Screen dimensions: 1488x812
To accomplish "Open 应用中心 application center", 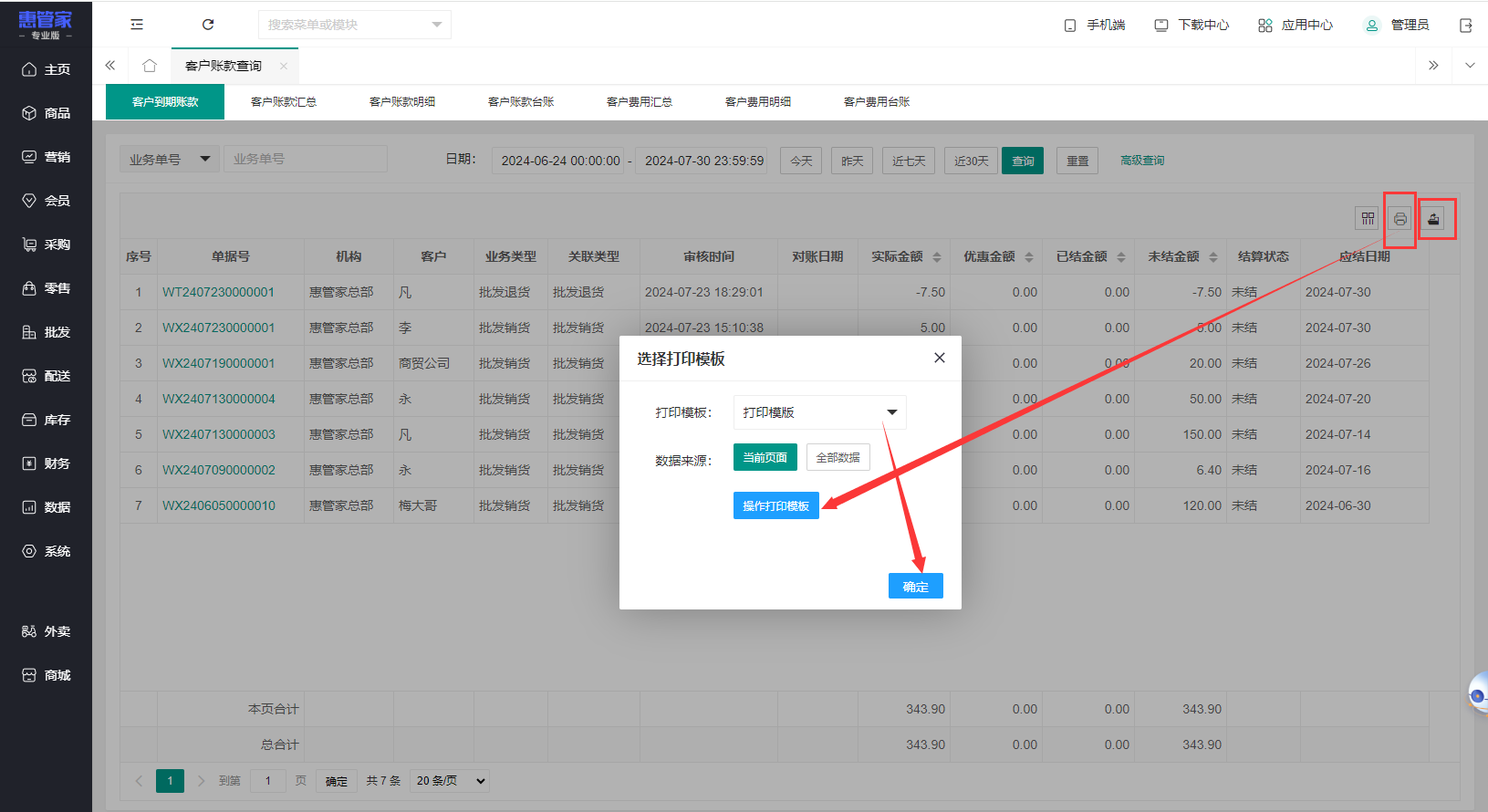I will point(1295,25).
